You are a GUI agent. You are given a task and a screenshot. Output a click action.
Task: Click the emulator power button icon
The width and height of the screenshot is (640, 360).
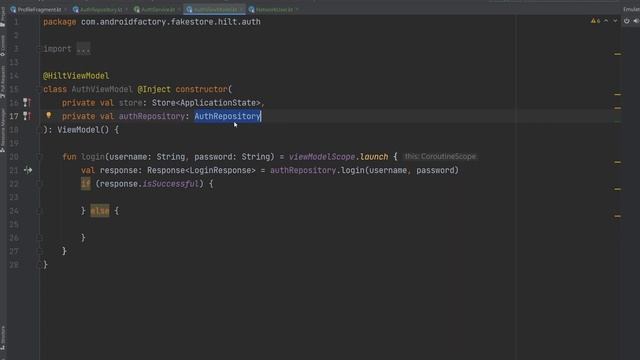point(627,21)
